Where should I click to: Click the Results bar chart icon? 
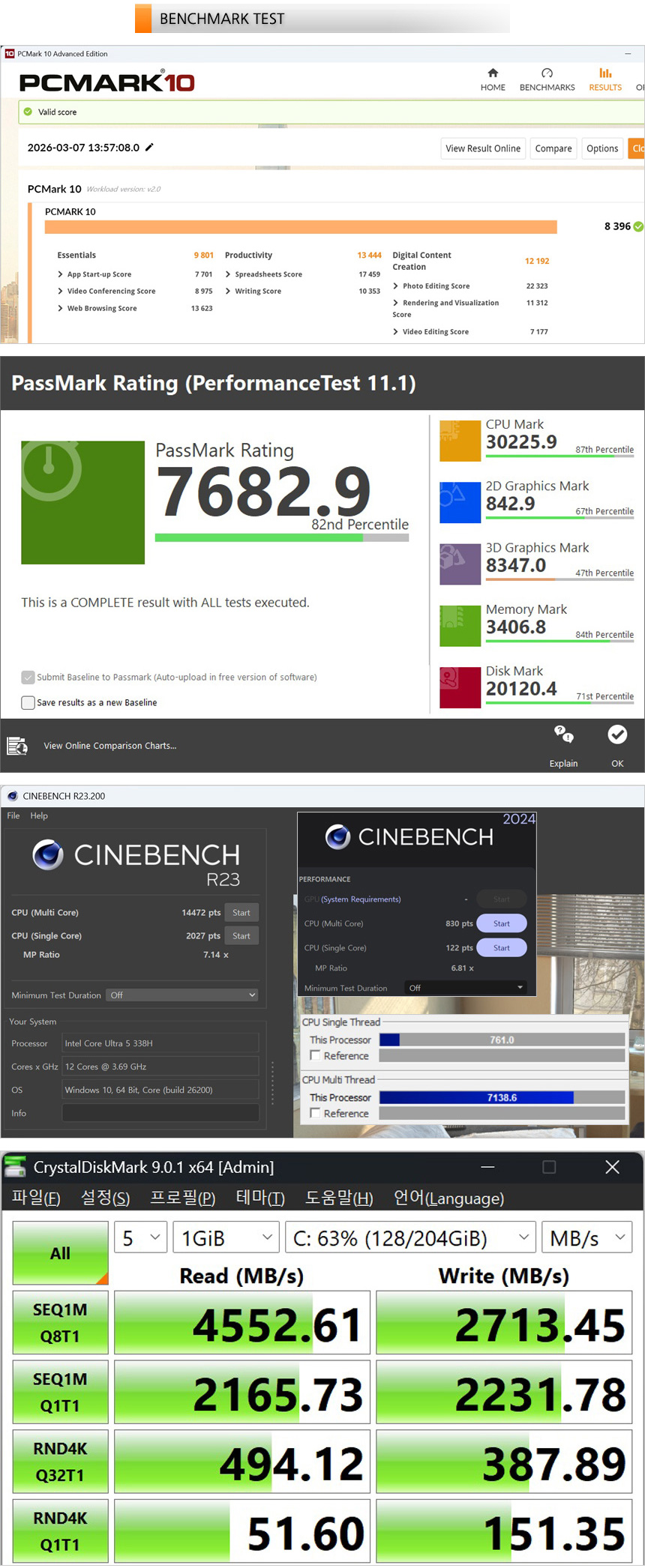pos(604,73)
